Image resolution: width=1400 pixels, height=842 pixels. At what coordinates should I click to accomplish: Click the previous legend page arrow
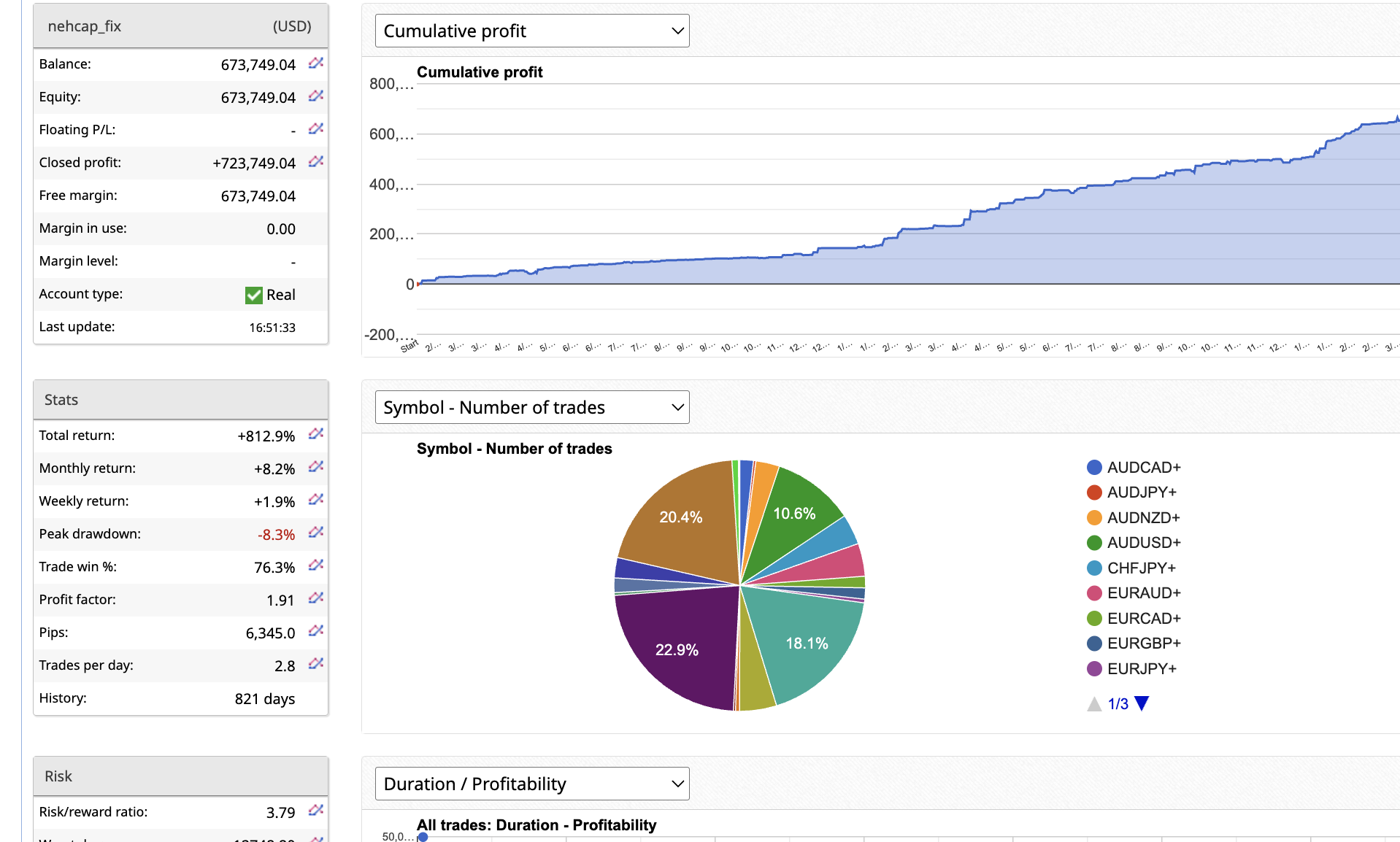(1094, 704)
